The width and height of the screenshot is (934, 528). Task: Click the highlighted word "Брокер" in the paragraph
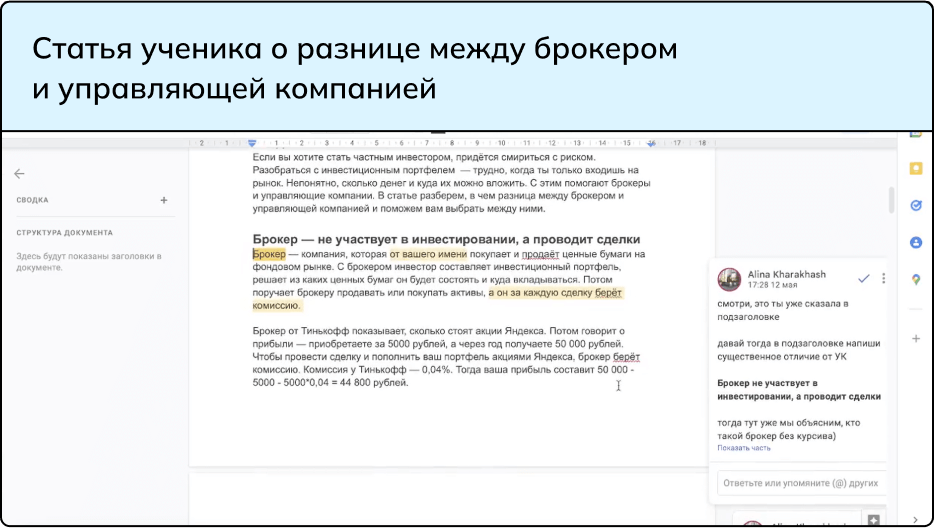269,254
